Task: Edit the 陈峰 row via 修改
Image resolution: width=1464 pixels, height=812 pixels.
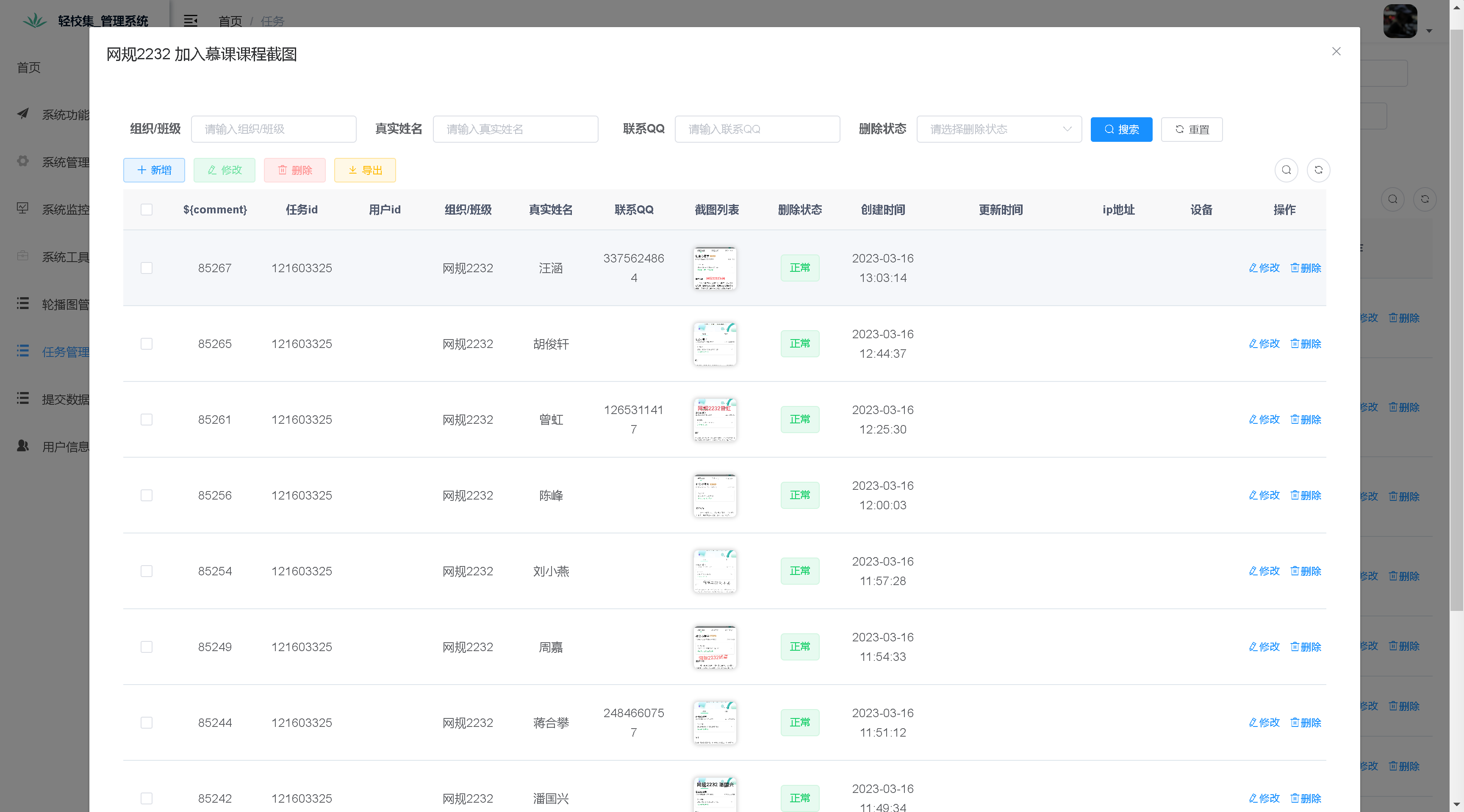Action: [x=1264, y=496]
